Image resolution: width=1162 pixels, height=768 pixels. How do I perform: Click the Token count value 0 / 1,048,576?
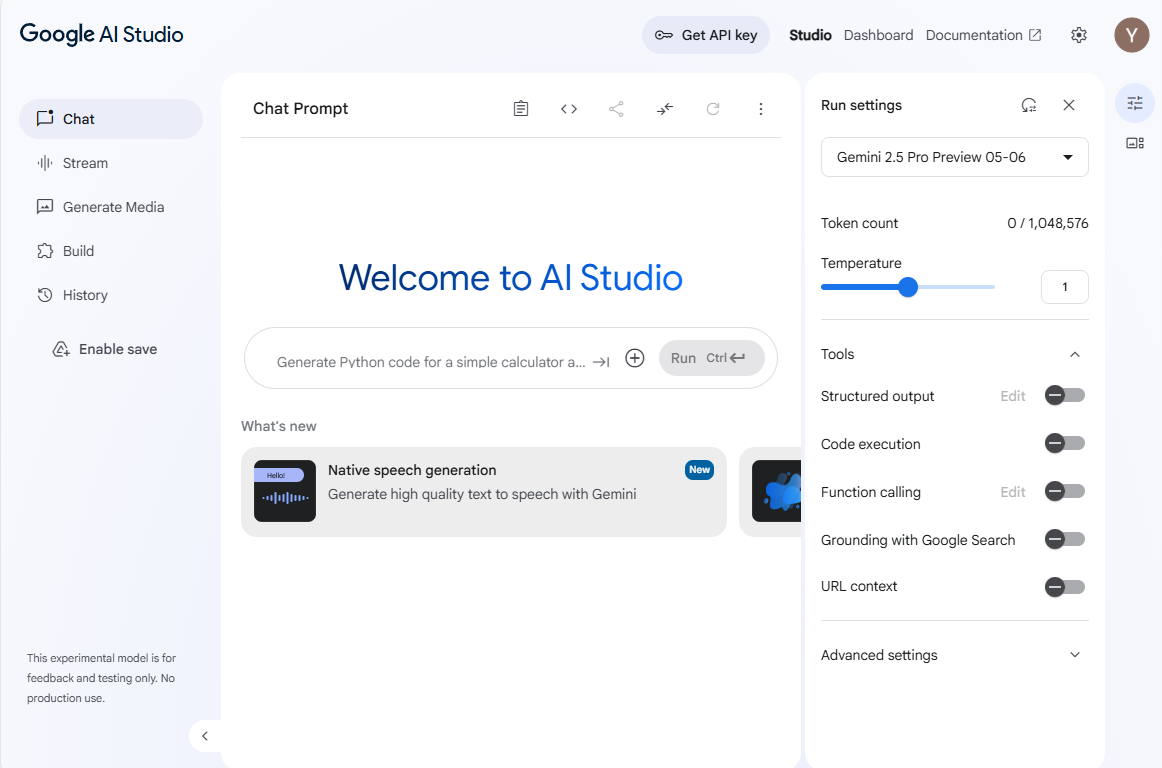click(x=1047, y=223)
